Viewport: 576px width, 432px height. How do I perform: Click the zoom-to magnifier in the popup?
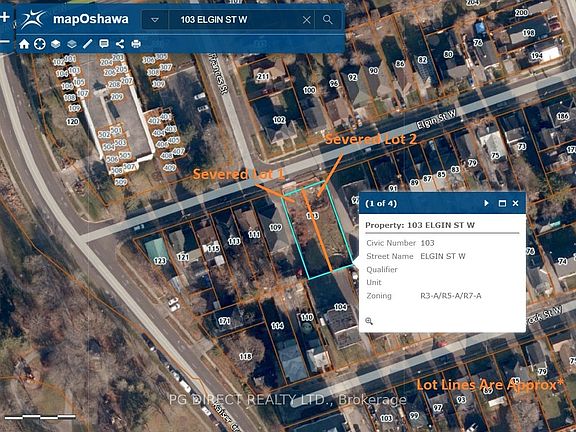click(369, 321)
